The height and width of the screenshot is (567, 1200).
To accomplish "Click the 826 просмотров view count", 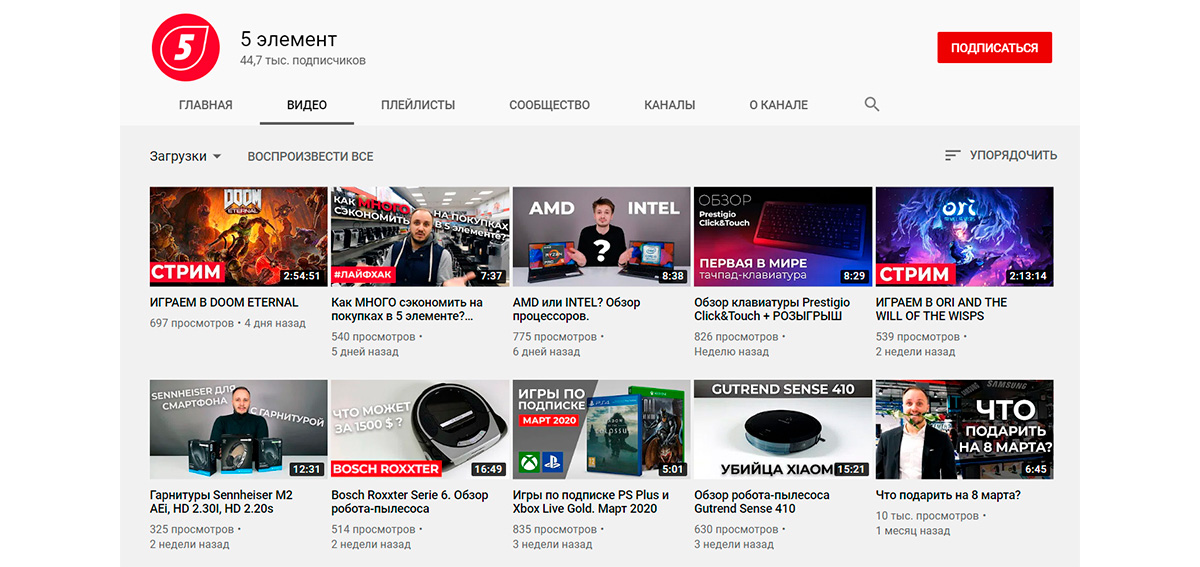I will (736, 338).
